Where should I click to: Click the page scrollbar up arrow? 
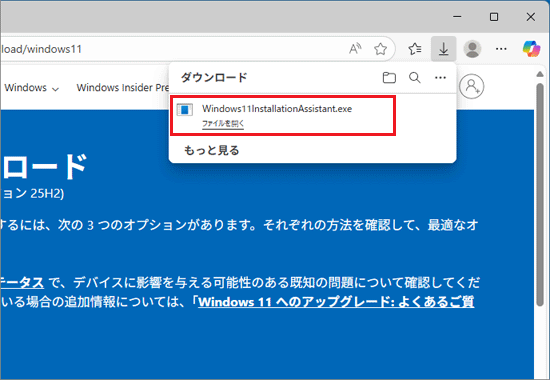tap(540, 74)
